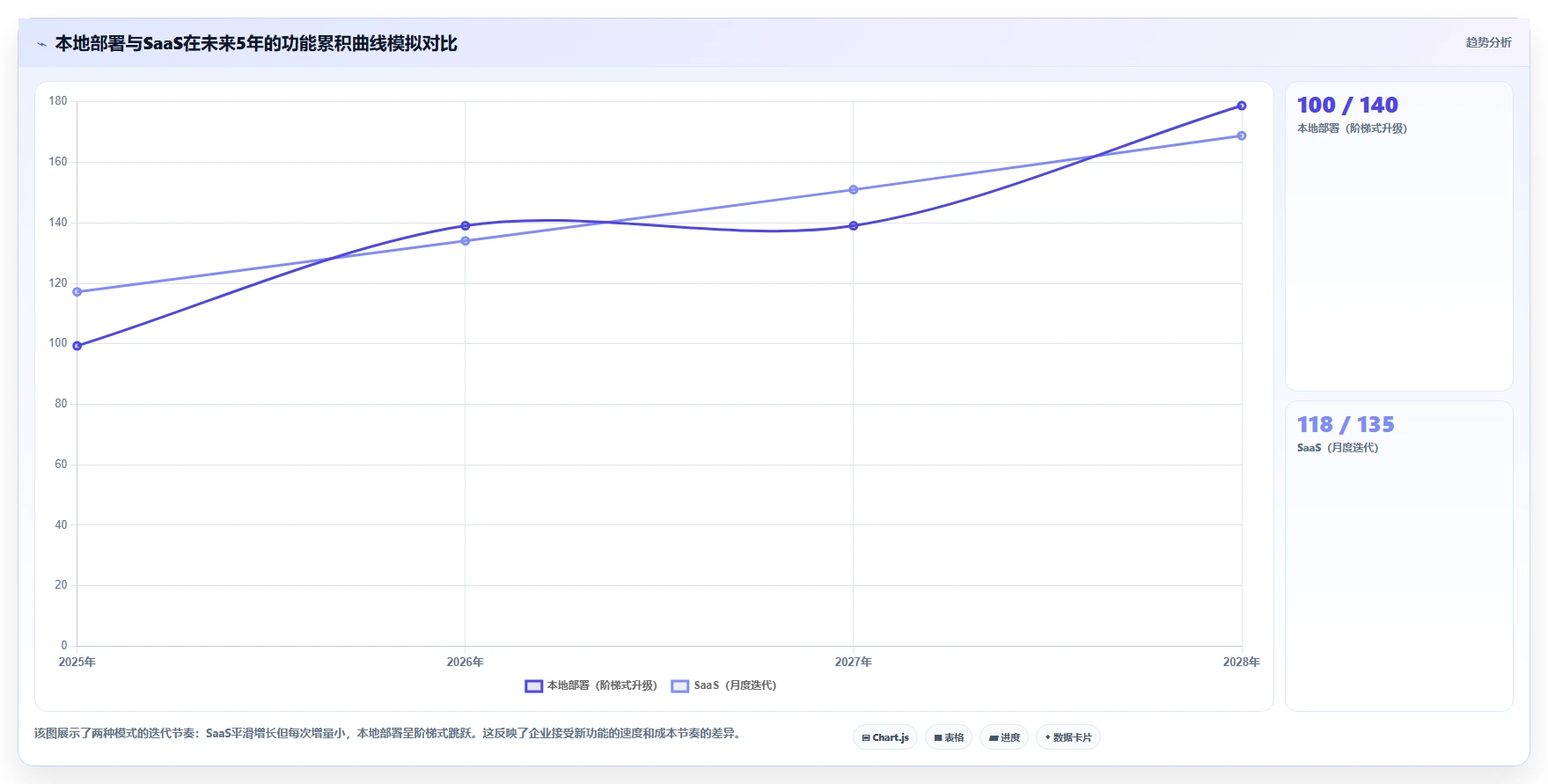Select the 进度 pill tag
Image resolution: width=1548 pixels, height=784 pixels.
(1004, 737)
